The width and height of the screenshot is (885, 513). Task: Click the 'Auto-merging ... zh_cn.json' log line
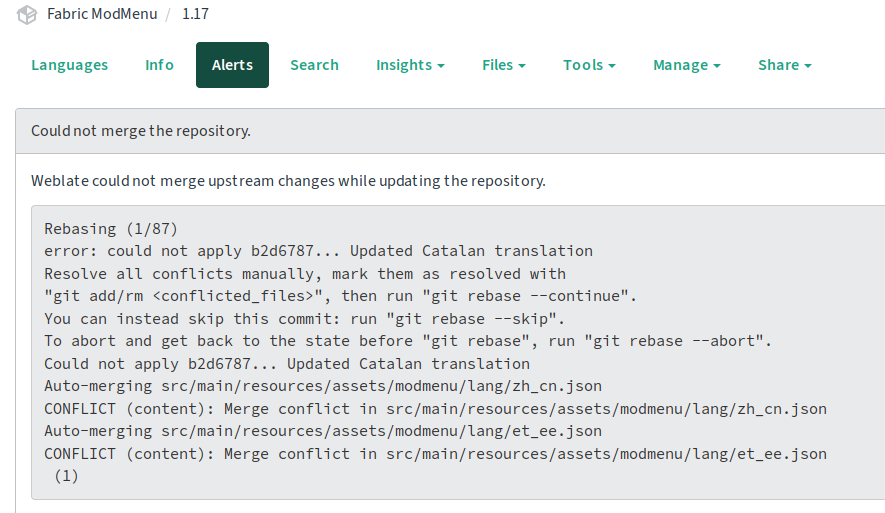(x=323, y=386)
